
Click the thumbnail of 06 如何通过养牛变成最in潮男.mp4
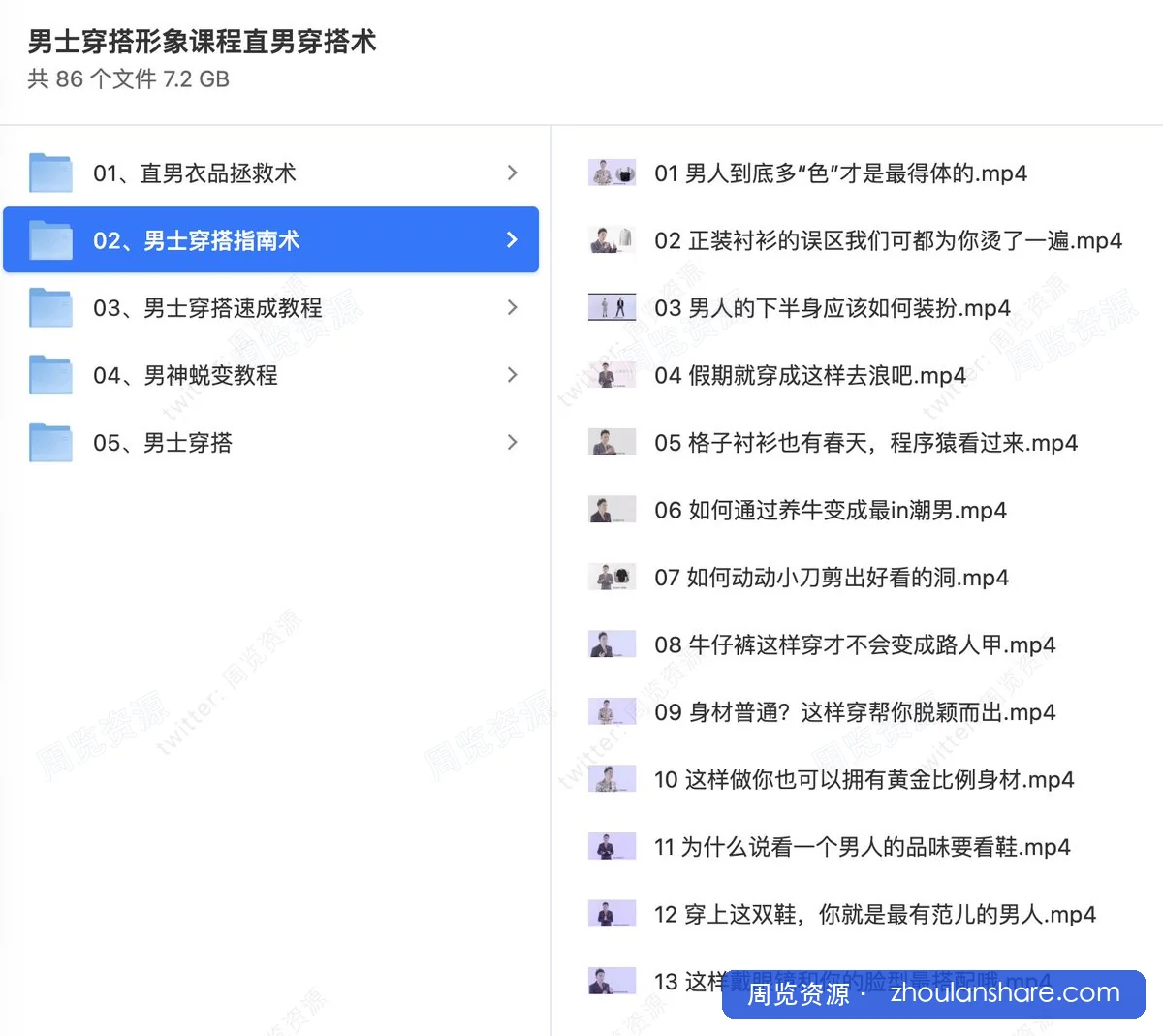click(x=613, y=510)
